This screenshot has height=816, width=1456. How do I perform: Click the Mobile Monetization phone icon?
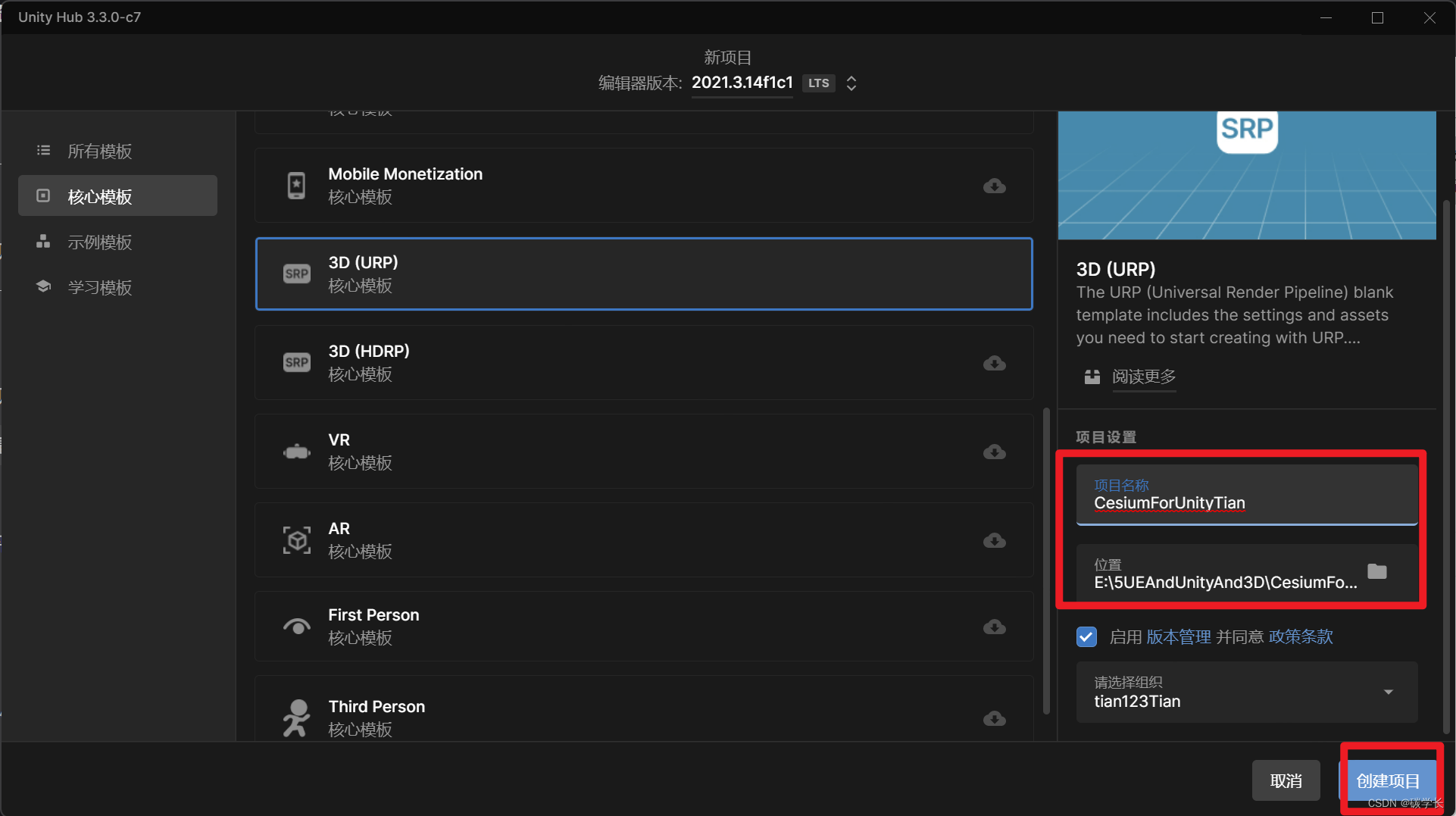pos(296,186)
